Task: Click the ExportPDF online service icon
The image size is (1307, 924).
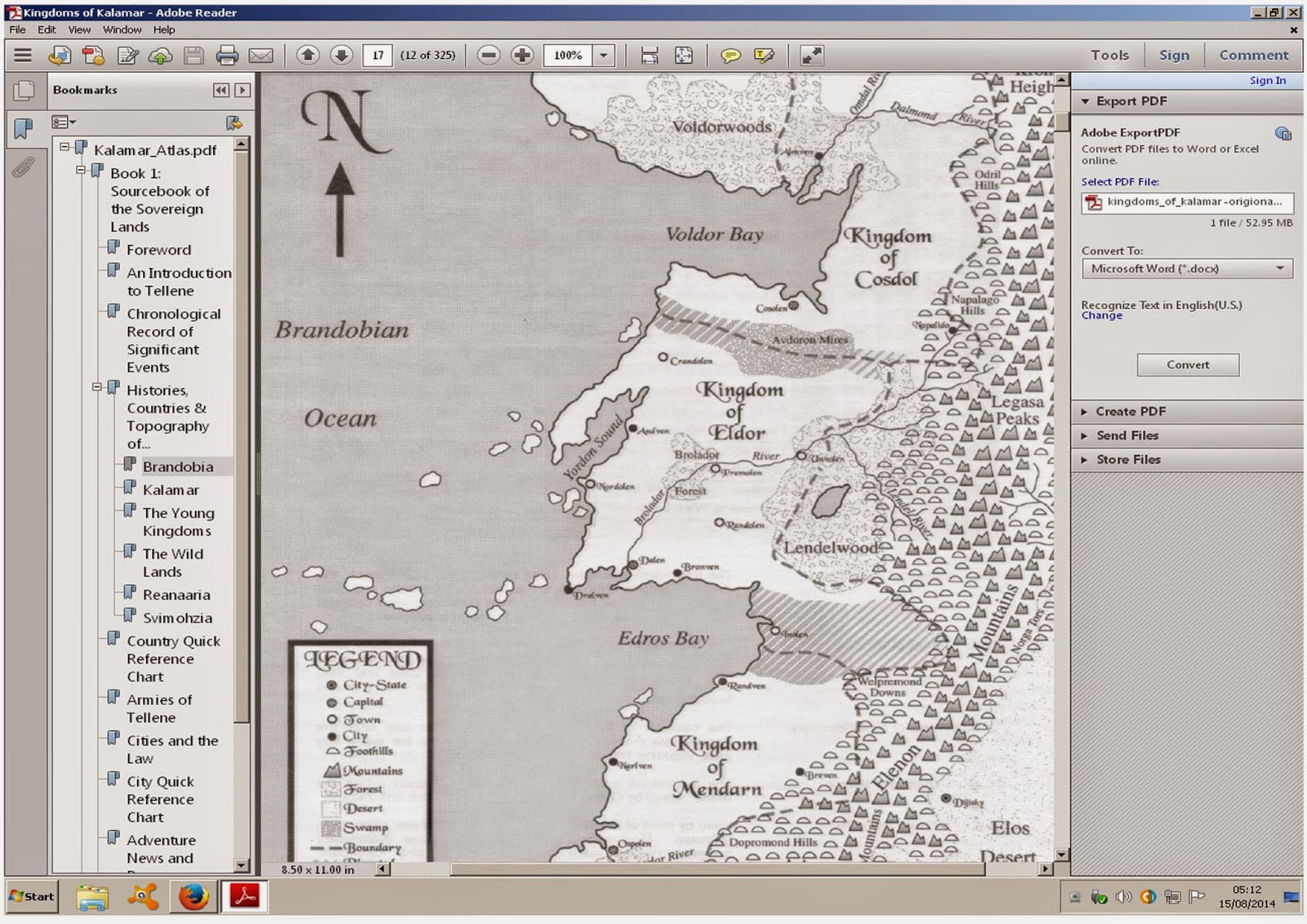Action: coord(1283,133)
